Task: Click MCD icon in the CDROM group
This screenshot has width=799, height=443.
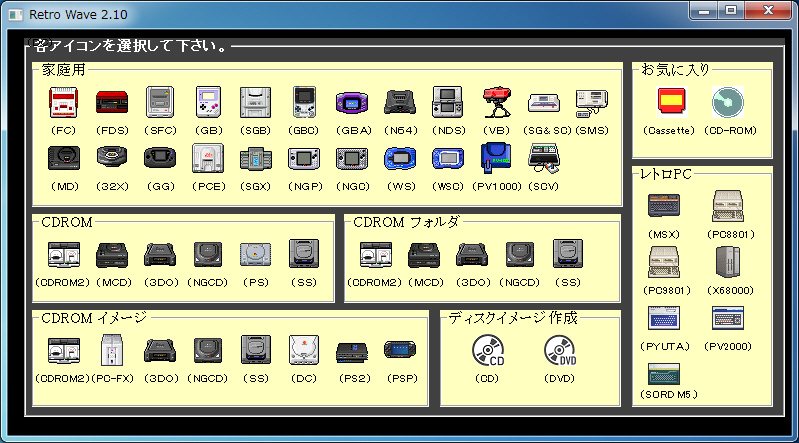Action: (x=112, y=255)
